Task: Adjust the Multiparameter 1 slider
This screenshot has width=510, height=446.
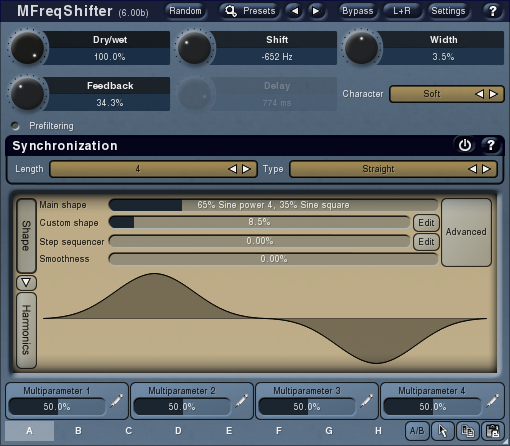Action: [x=57, y=407]
